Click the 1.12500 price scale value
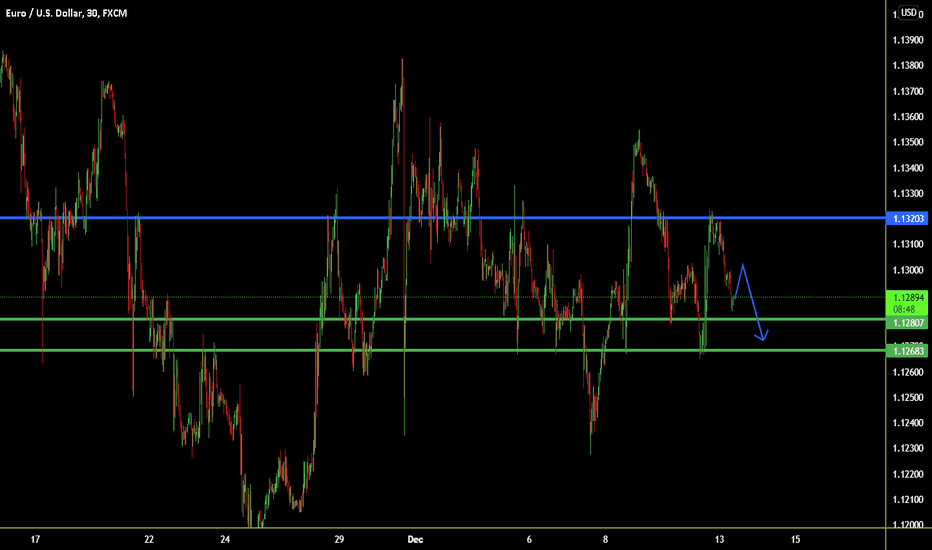Viewport: 932px width, 550px height. pyautogui.click(x=908, y=398)
